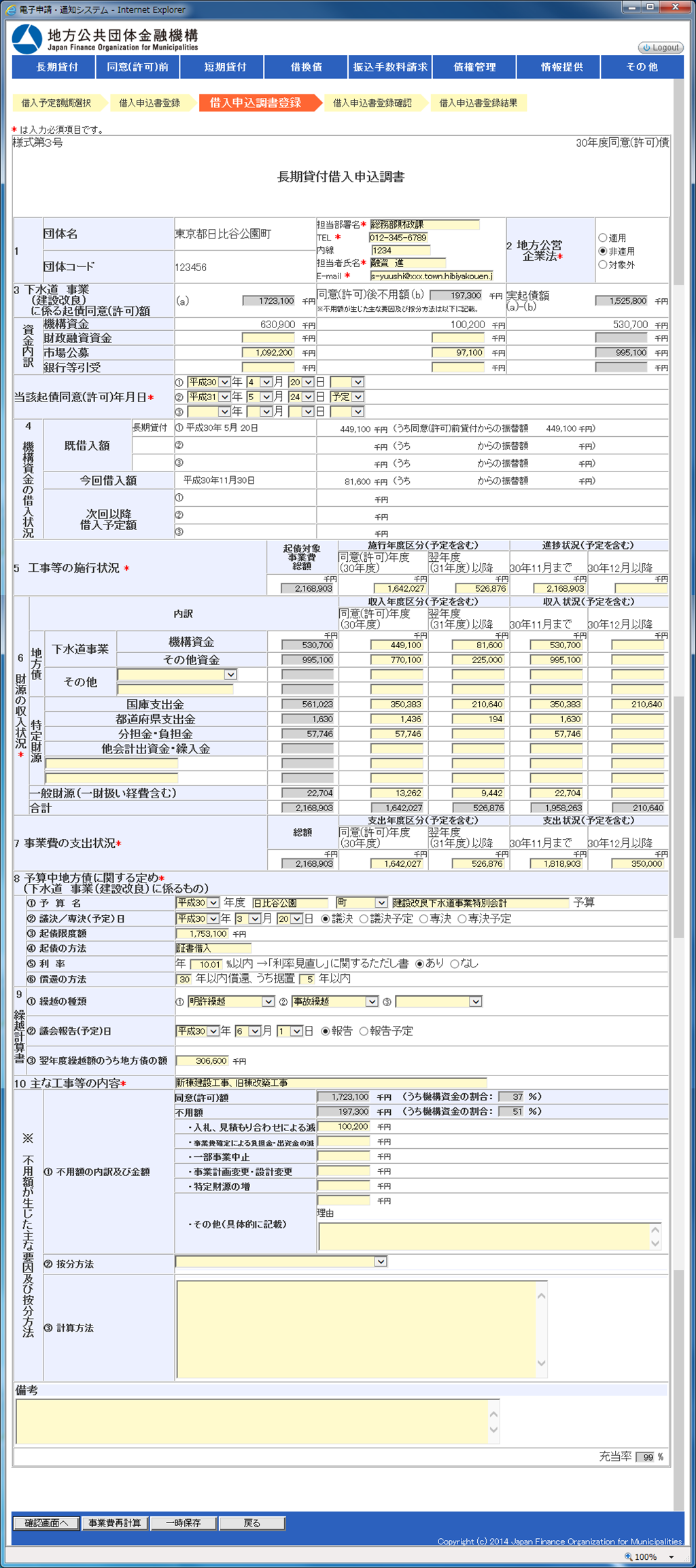Open the 明許繰越 dropdown
This screenshot has width=696, height=1568.
(x=231, y=1001)
